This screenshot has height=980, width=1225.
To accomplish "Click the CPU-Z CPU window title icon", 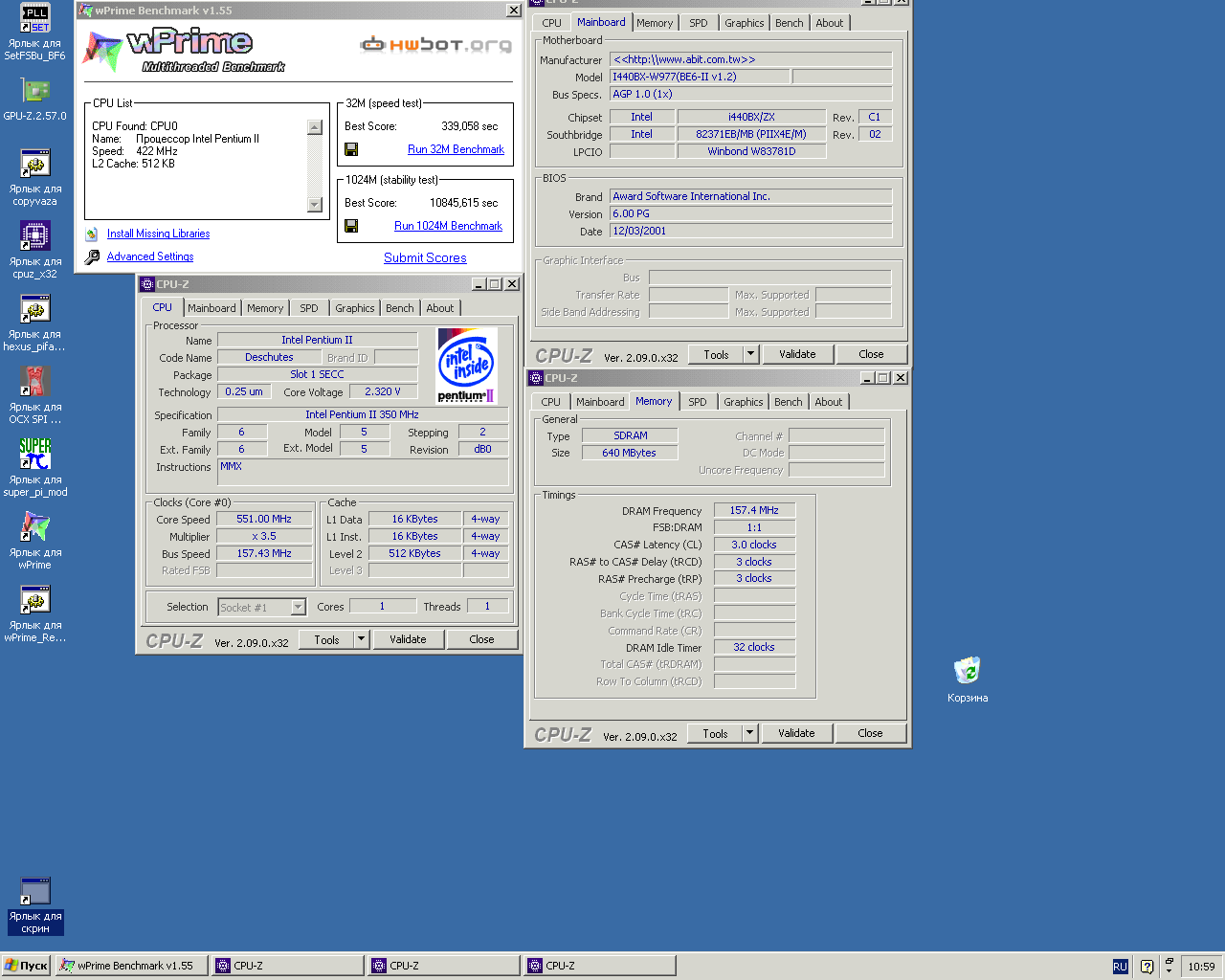I will coord(147,284).
